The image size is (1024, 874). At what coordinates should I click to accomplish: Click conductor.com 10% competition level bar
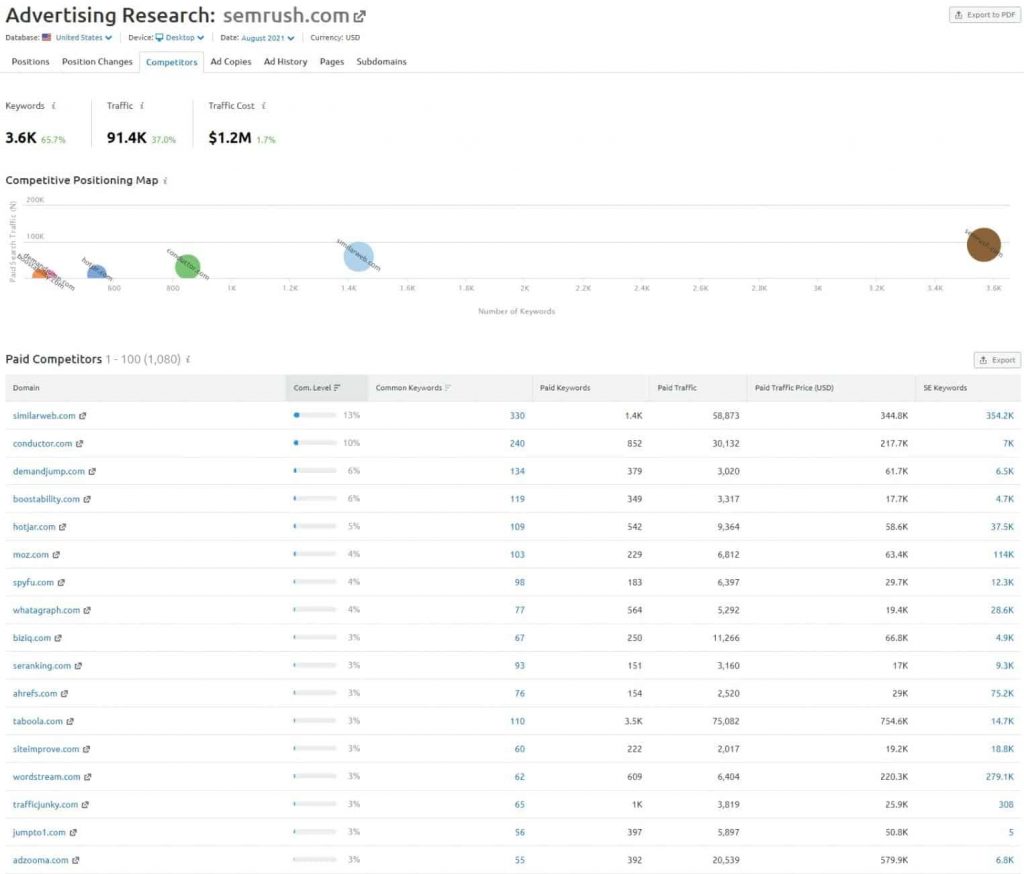click(315, 443)
